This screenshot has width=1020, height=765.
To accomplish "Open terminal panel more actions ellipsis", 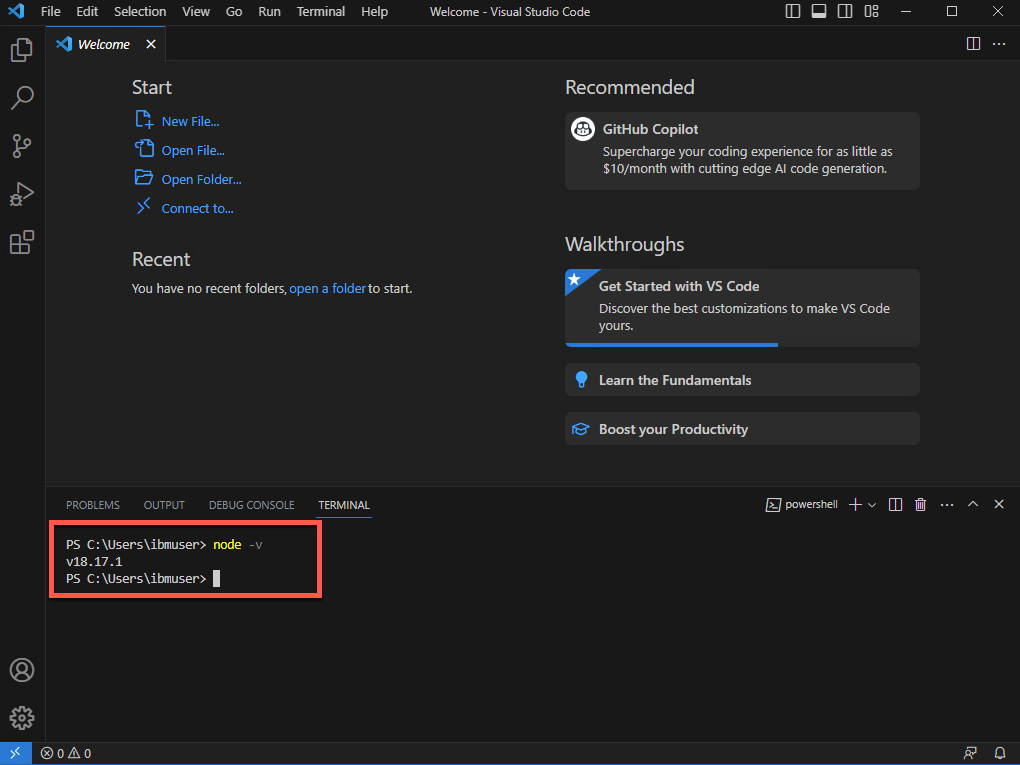I will click(947, 505).
